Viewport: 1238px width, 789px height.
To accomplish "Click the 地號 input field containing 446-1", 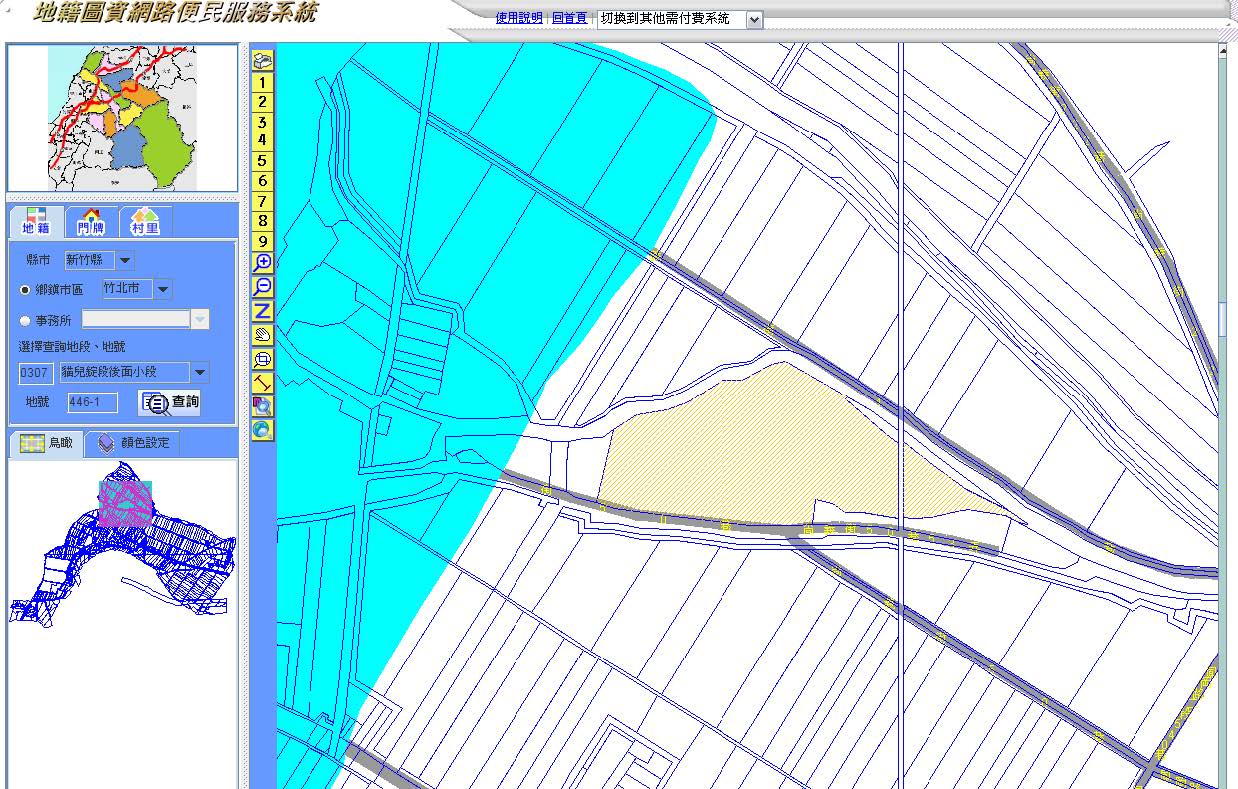I will point(92,403).
